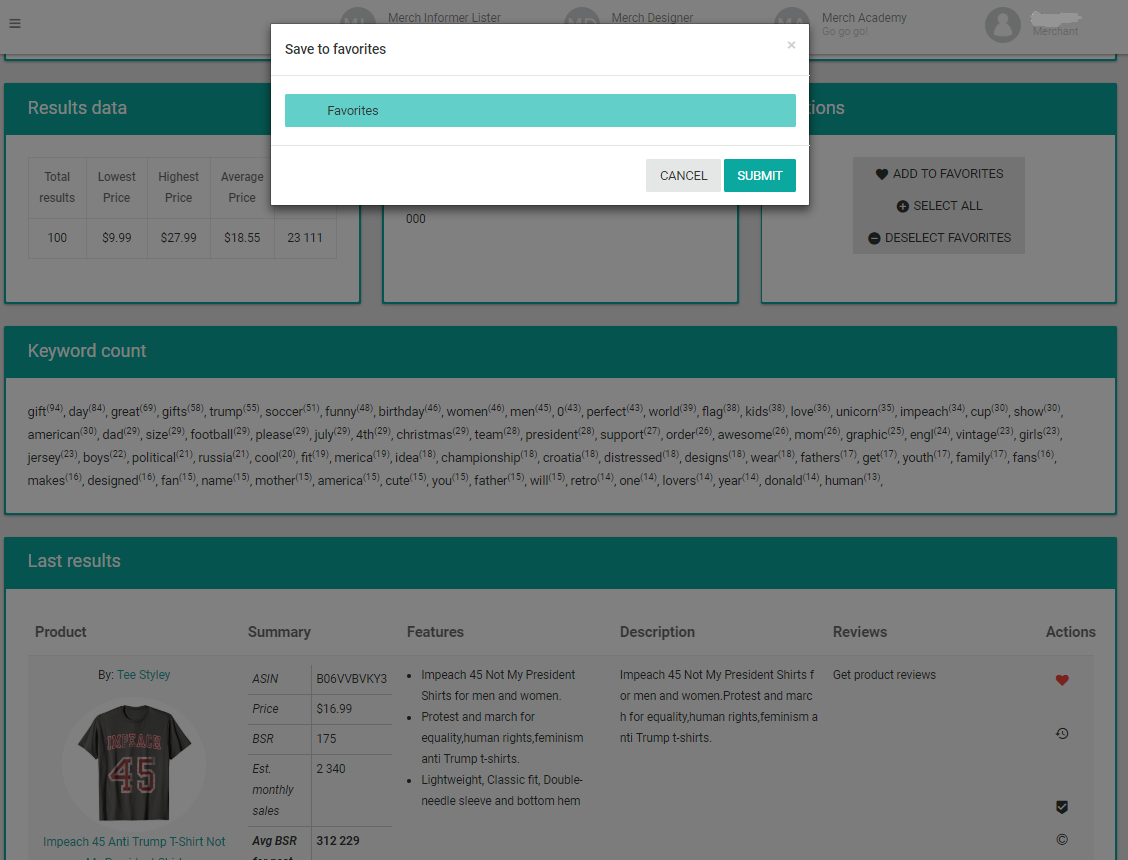Click the 'trump' keyword
Image resolution: width=1128 pixels, height=860 pixels.
tap(225, 412)
